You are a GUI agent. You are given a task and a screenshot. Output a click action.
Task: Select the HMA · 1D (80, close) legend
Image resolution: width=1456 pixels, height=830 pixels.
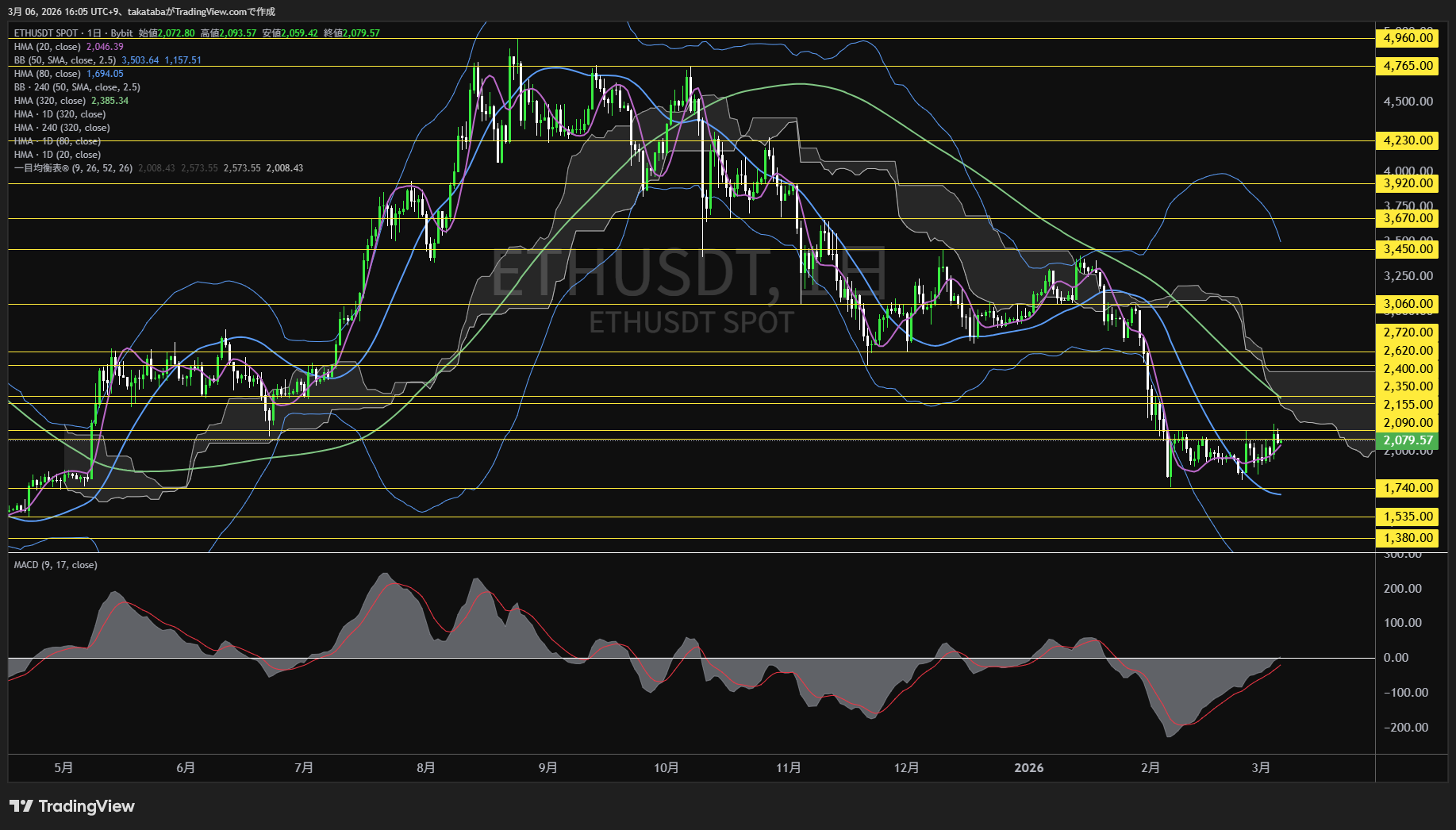(57, 141)
